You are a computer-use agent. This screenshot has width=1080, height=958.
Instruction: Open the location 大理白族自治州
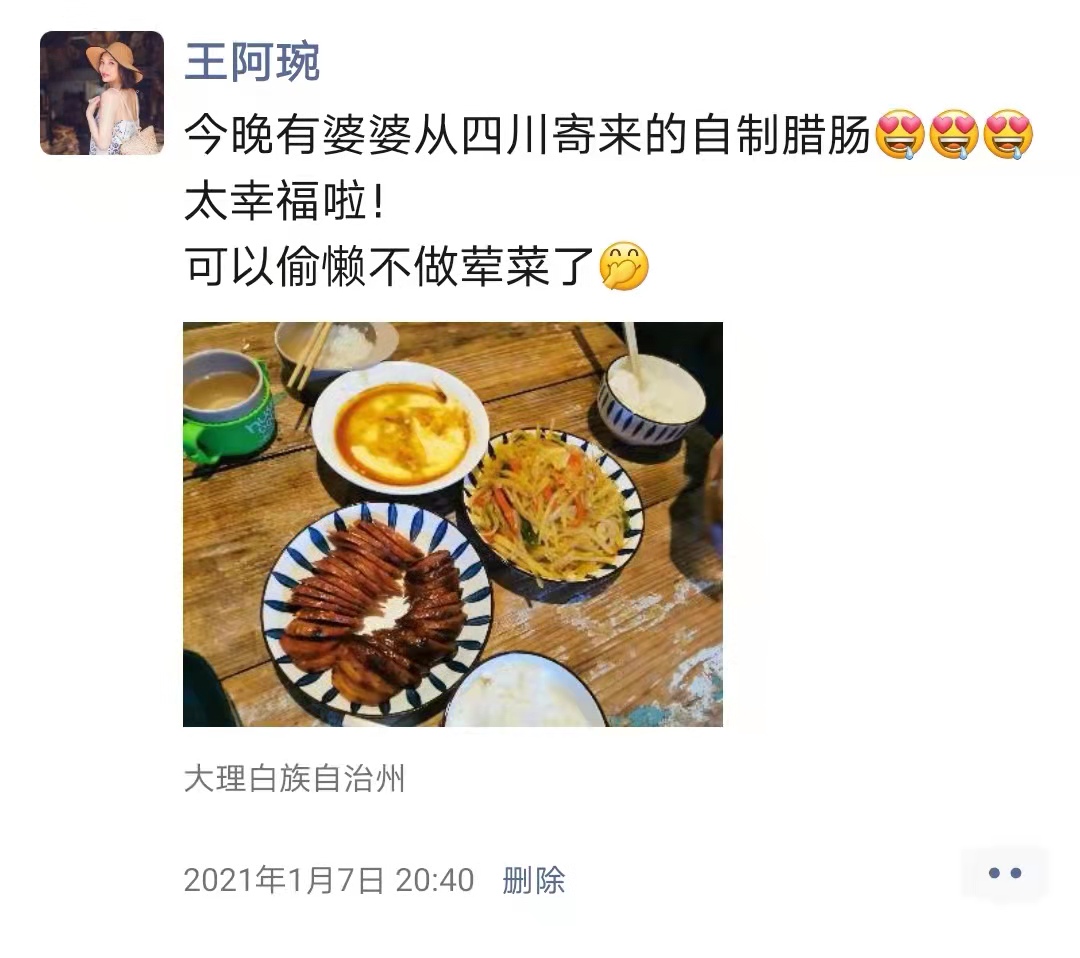coord(294,779)
